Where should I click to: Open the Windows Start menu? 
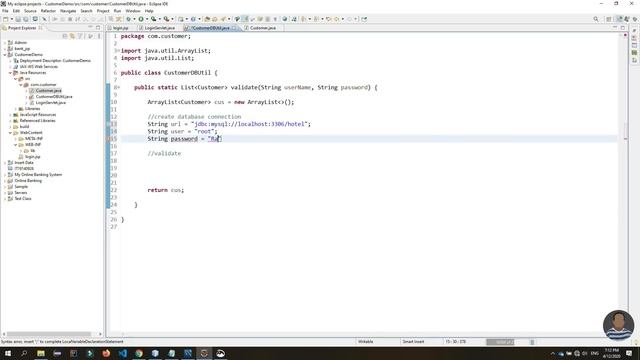(8, 353)
